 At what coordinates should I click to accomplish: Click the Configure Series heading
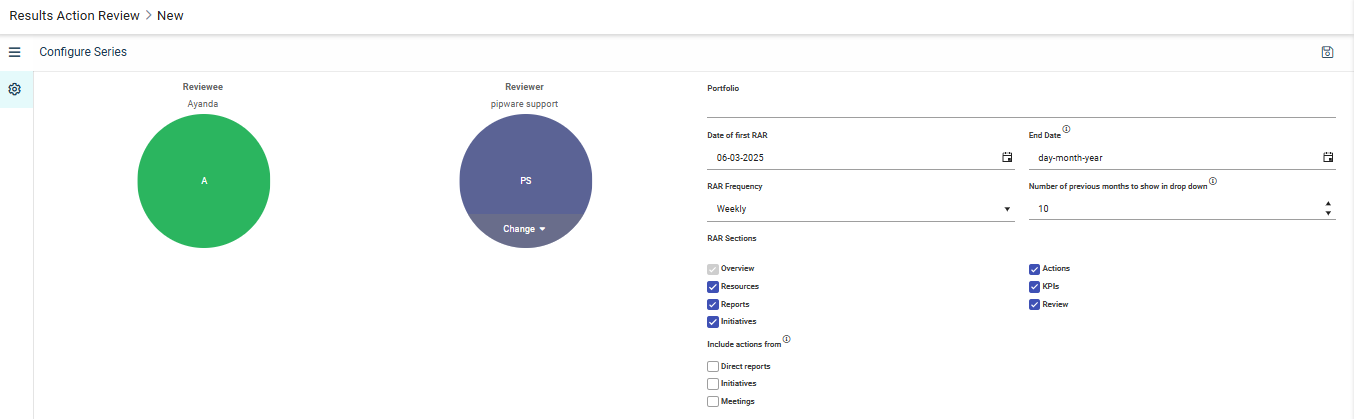pos(83,52)
